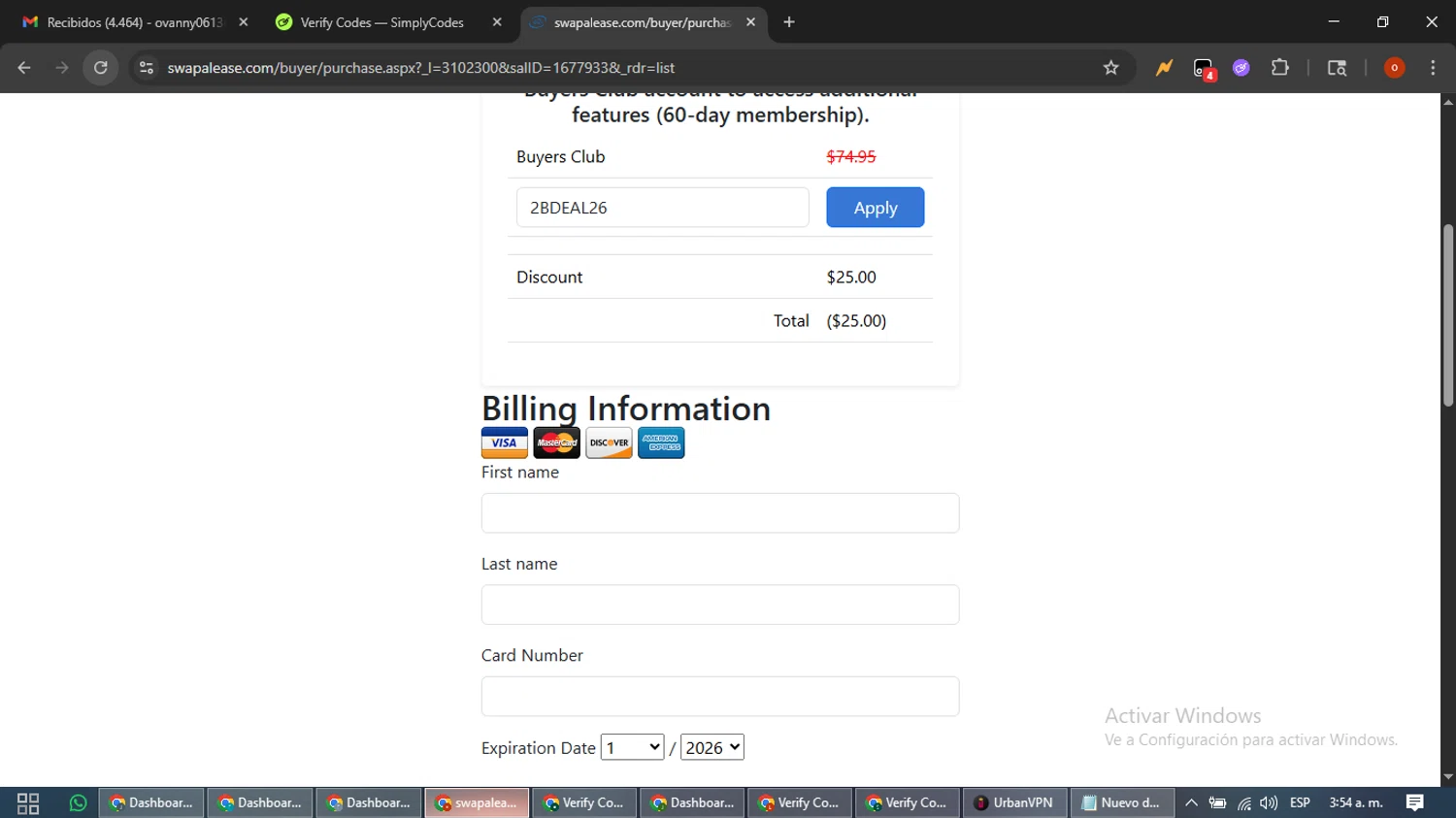Click the scrollbar down arrow

1448,777
